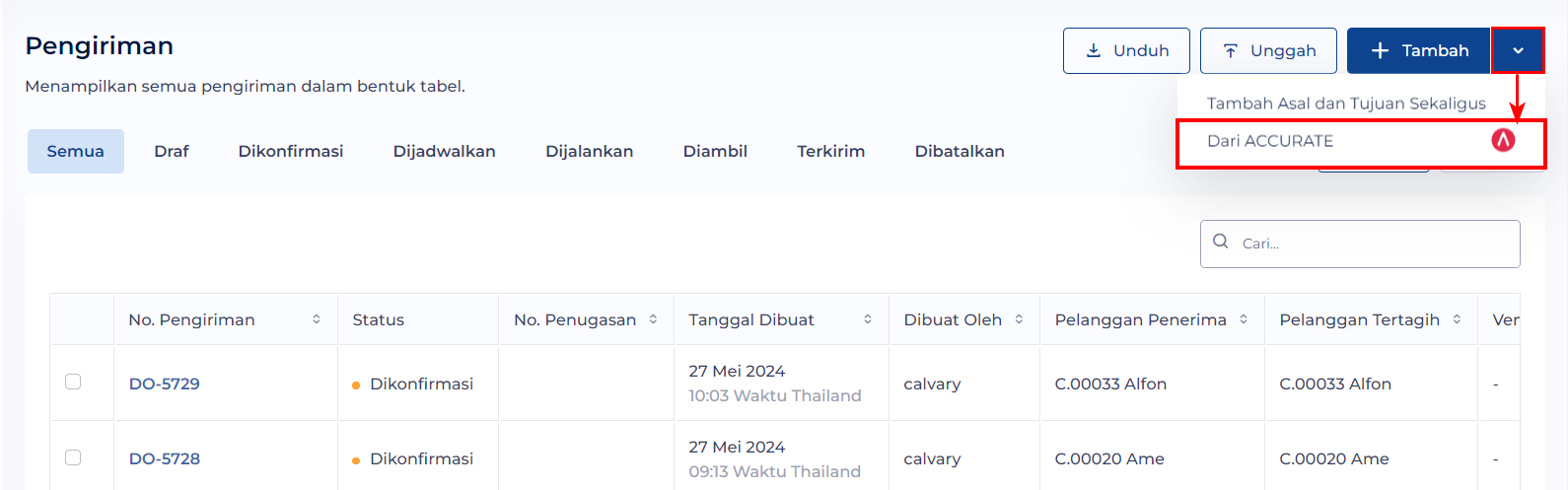Click the ACCURATE logo icon in the dropdown
The image size is (1568, 490).
pyautogui.click(x=1503, y=140)
